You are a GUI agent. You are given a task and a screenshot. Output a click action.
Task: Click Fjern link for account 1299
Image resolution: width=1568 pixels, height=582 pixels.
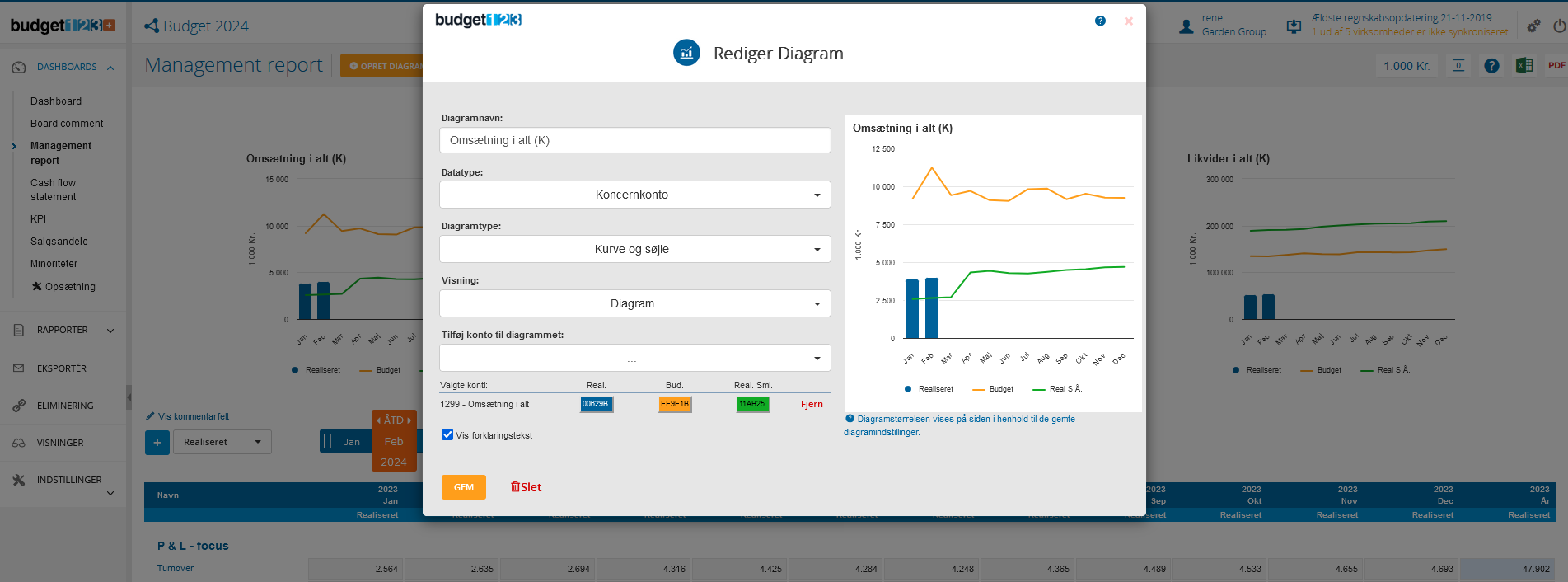pyautogui.click(x=812, y=404)
